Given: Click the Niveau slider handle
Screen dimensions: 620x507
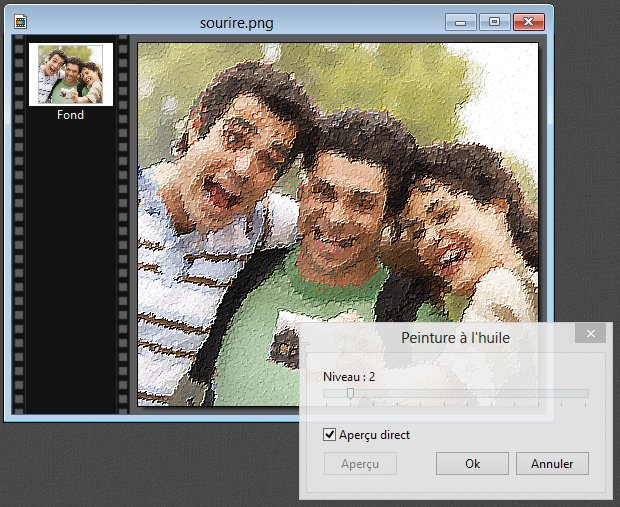Looking at the screenshot, I should pos(350,394).
